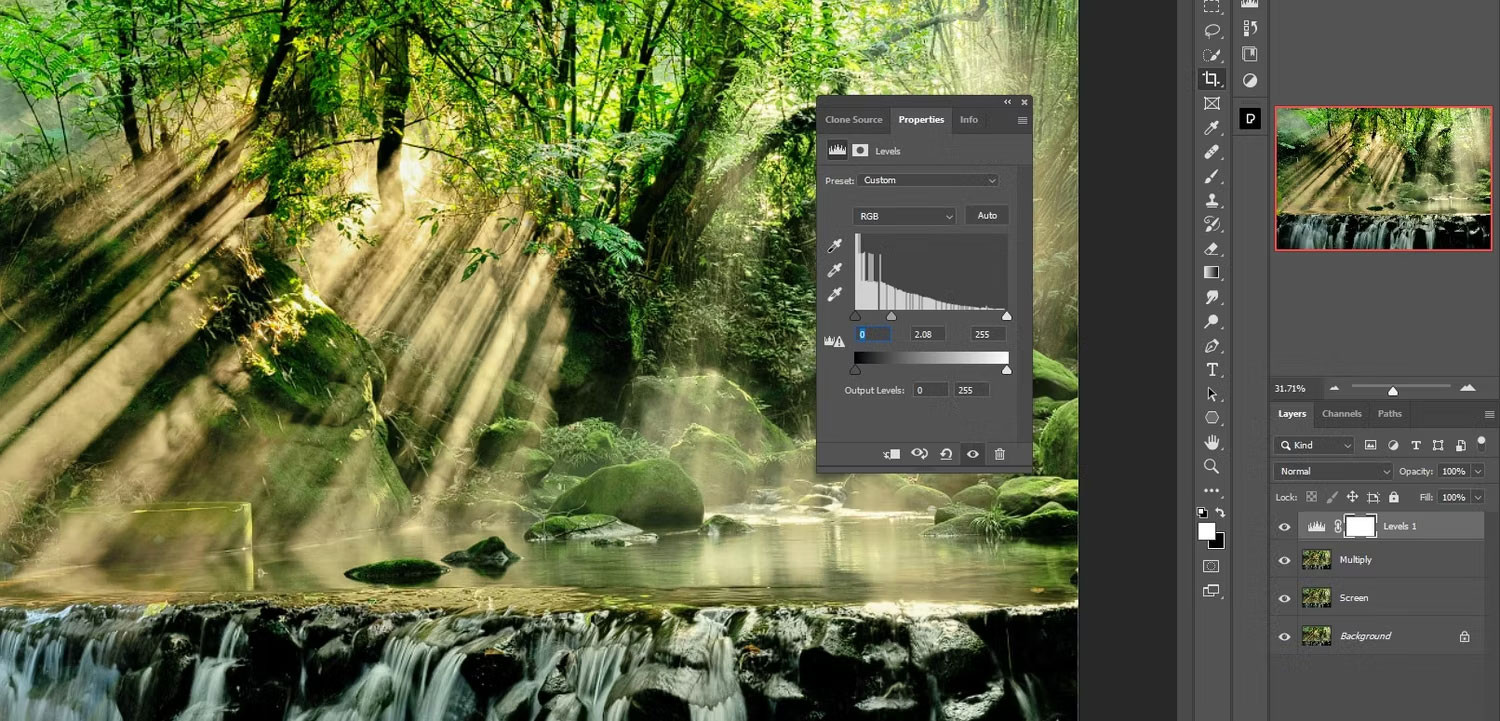This screenshot has height=721, width=1500.
Task: Select the Type tool
Action: [1212, 370]
